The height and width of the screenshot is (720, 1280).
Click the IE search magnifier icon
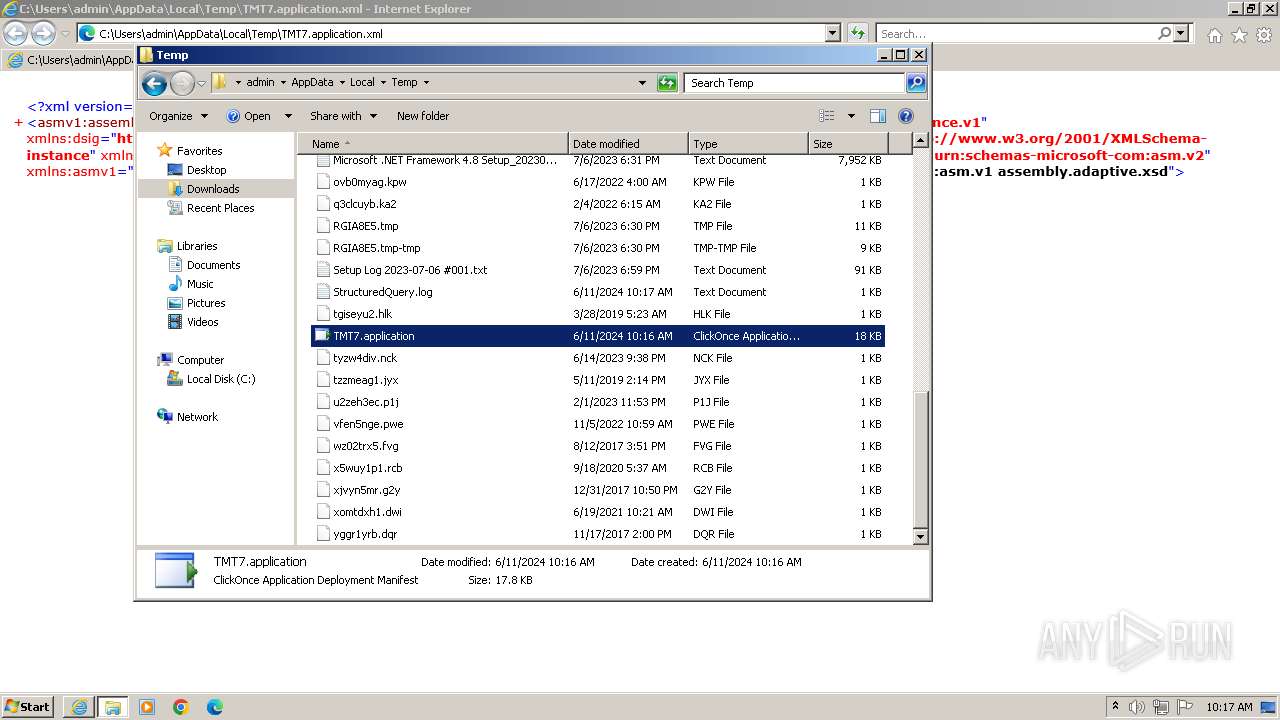click(x=1164, y=33)
